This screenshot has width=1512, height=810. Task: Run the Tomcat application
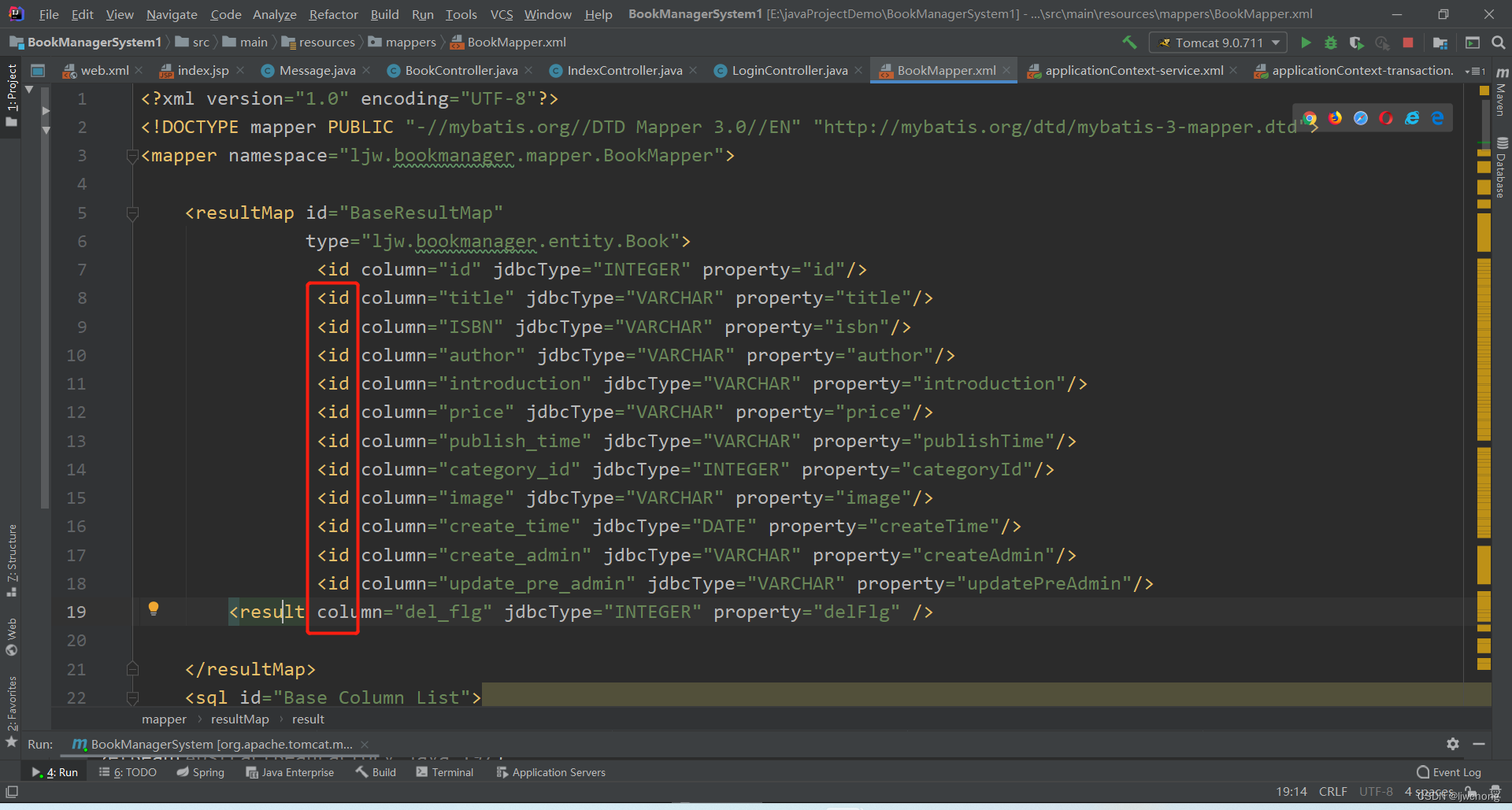click(x=1306, y=43)
